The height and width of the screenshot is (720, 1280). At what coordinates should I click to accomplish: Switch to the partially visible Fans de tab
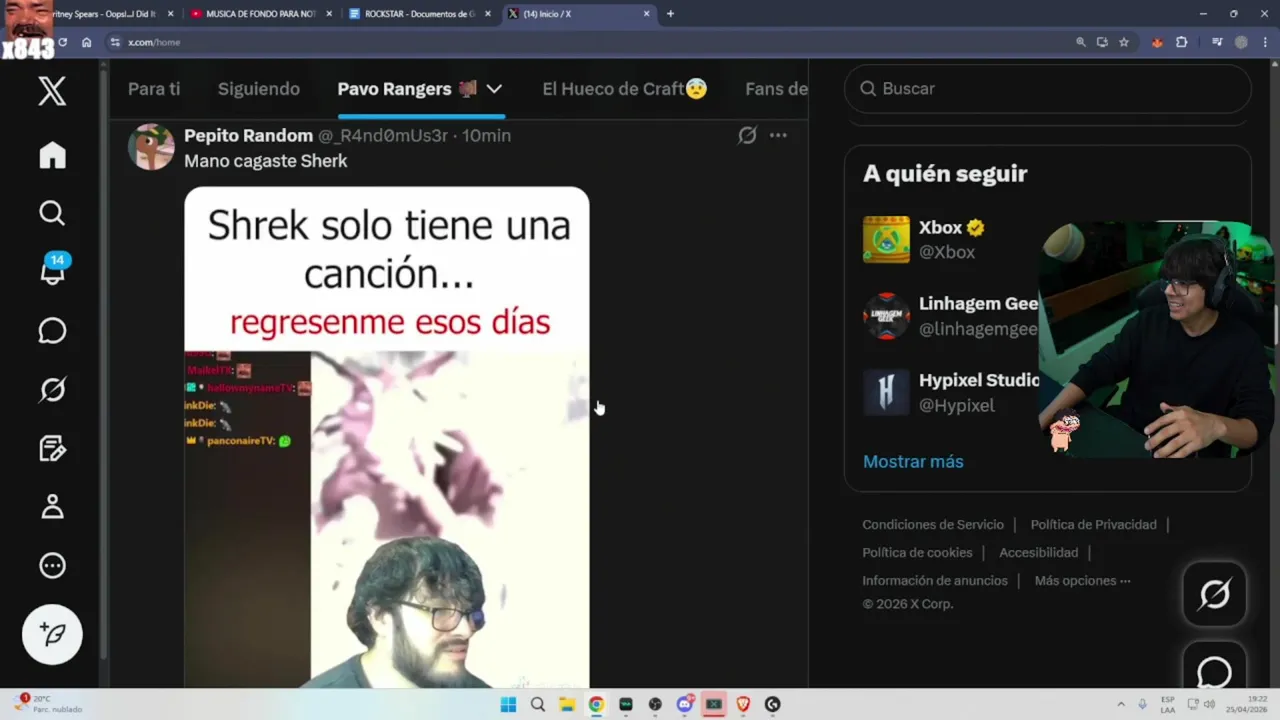click(776, 89)
